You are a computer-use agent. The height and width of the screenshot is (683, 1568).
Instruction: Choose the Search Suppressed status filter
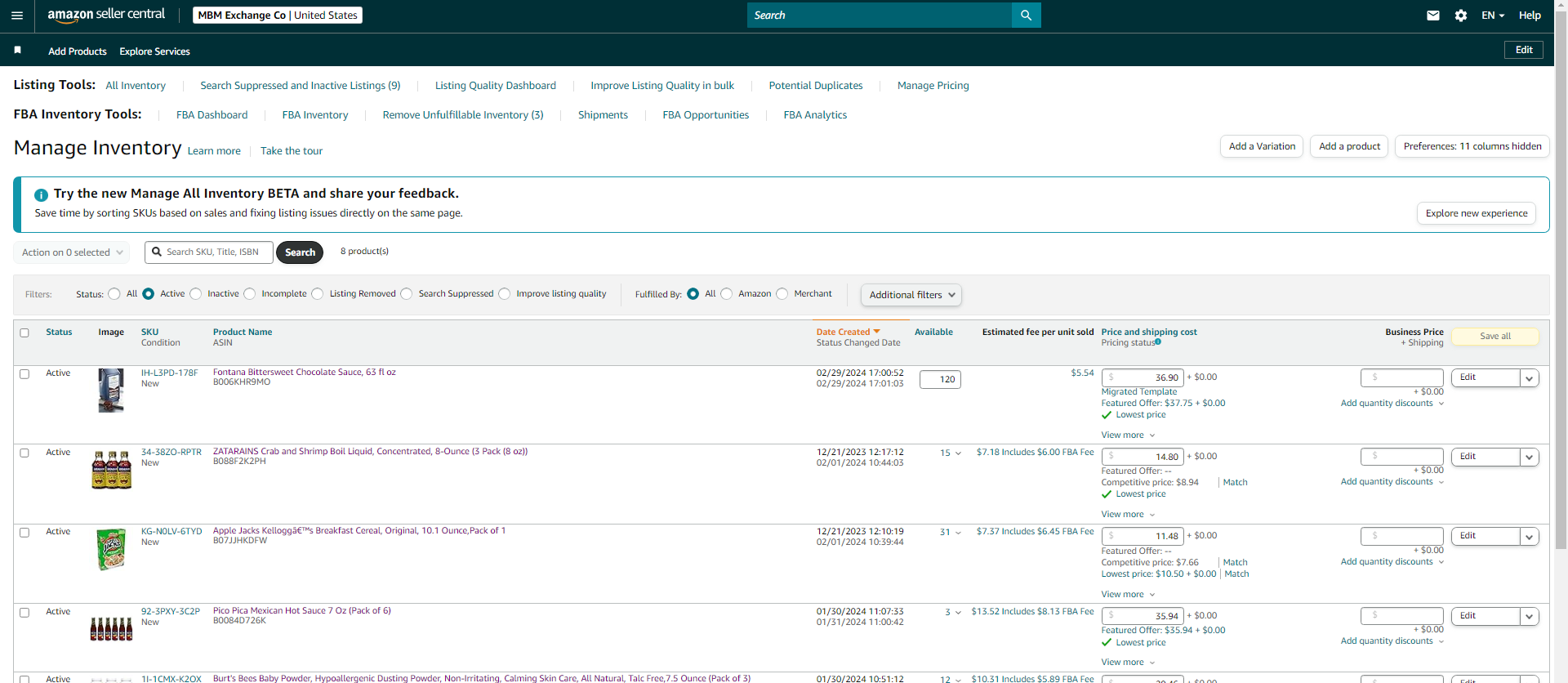pos(407,294)
